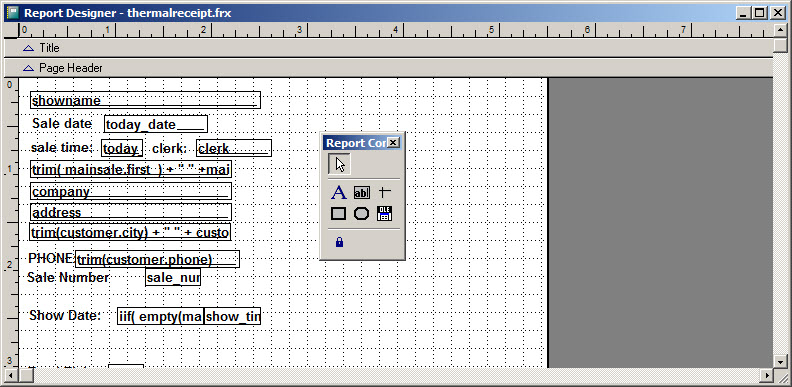Screen dimensions: 792x387
Task: Select the trim(customer.phone) field
Action: point(158,259)
